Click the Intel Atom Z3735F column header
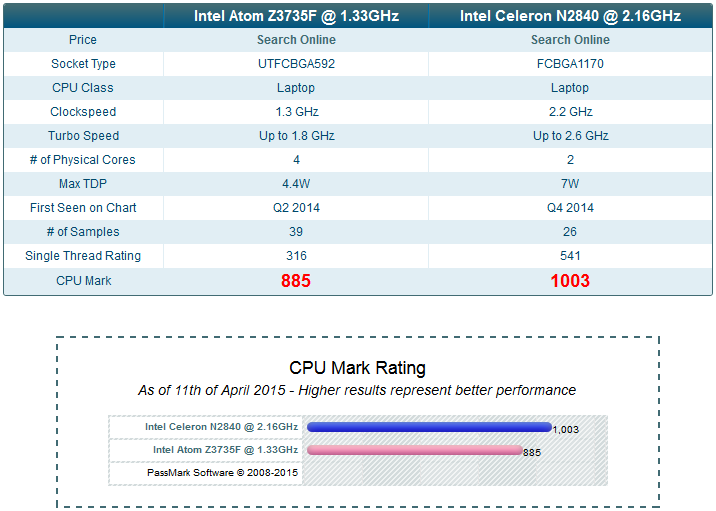Viewport: 716px width, 511px height. click(x=296, y=16)
